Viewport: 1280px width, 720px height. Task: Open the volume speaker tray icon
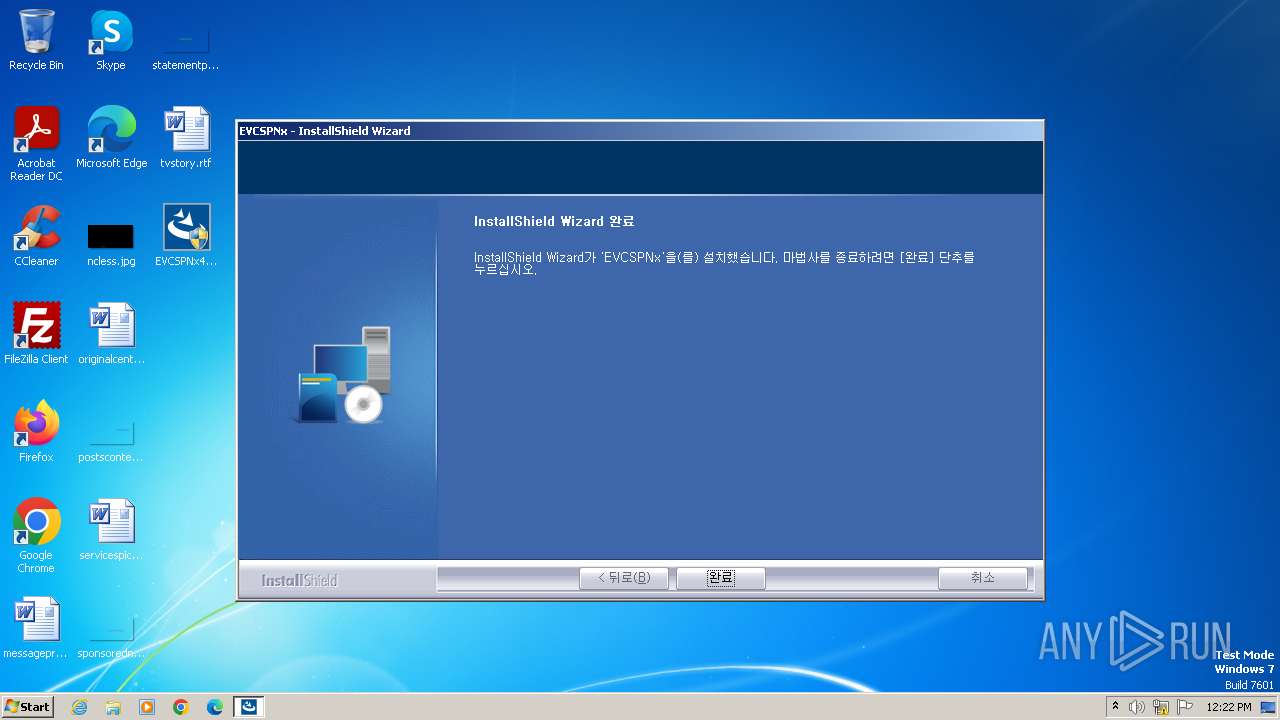(x=1137, y=707)
